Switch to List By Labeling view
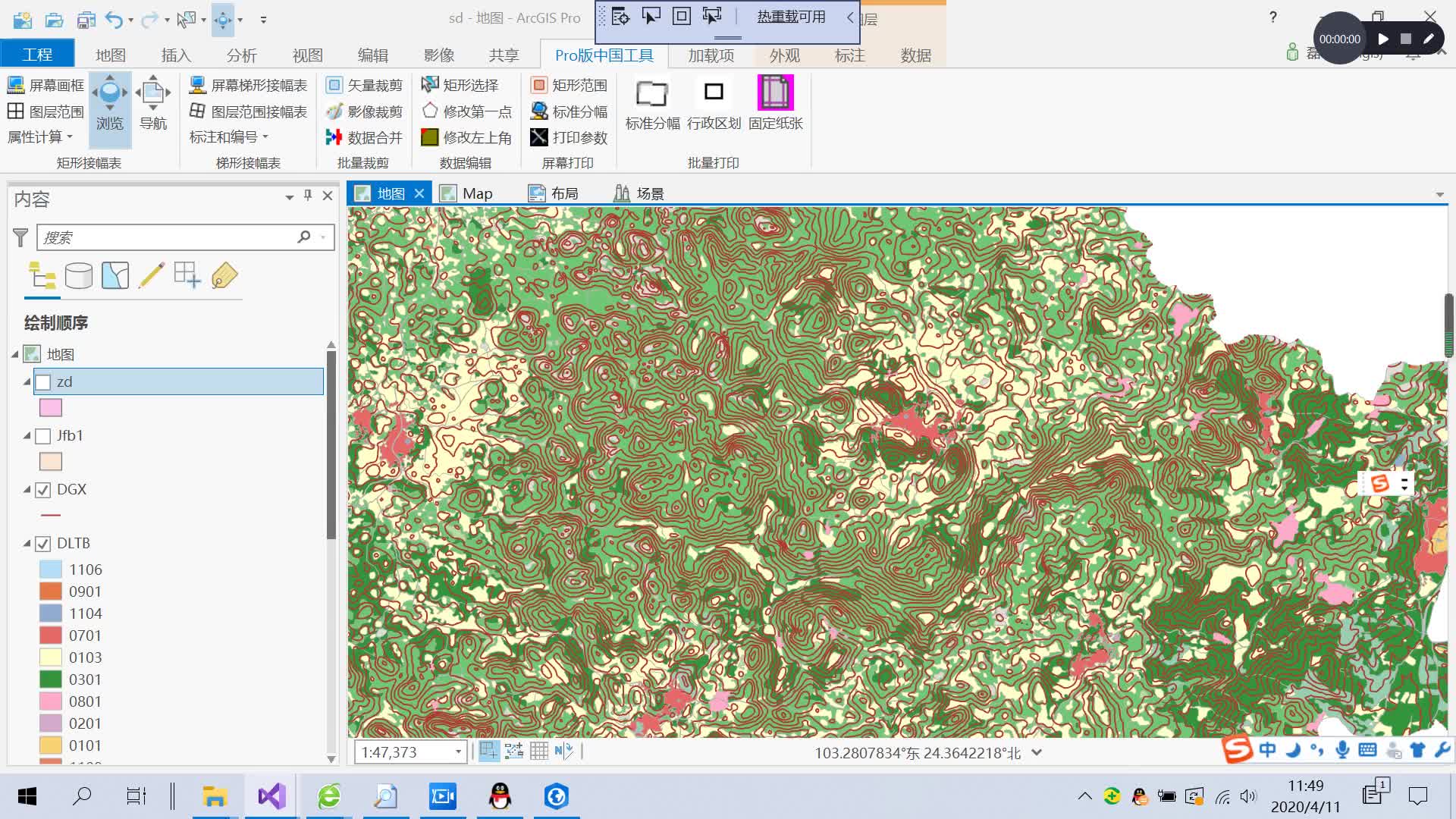 point(224,276)
